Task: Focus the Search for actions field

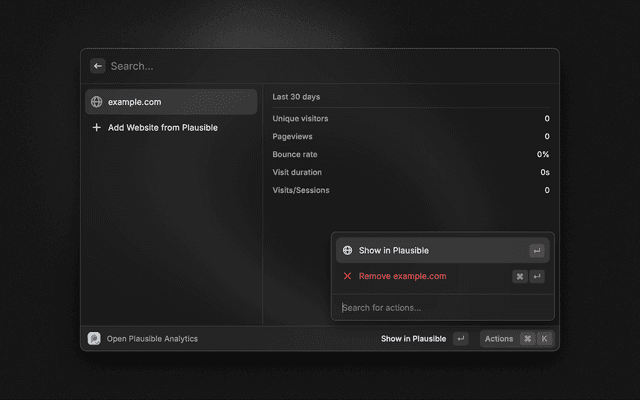Action: pos(440,307)
